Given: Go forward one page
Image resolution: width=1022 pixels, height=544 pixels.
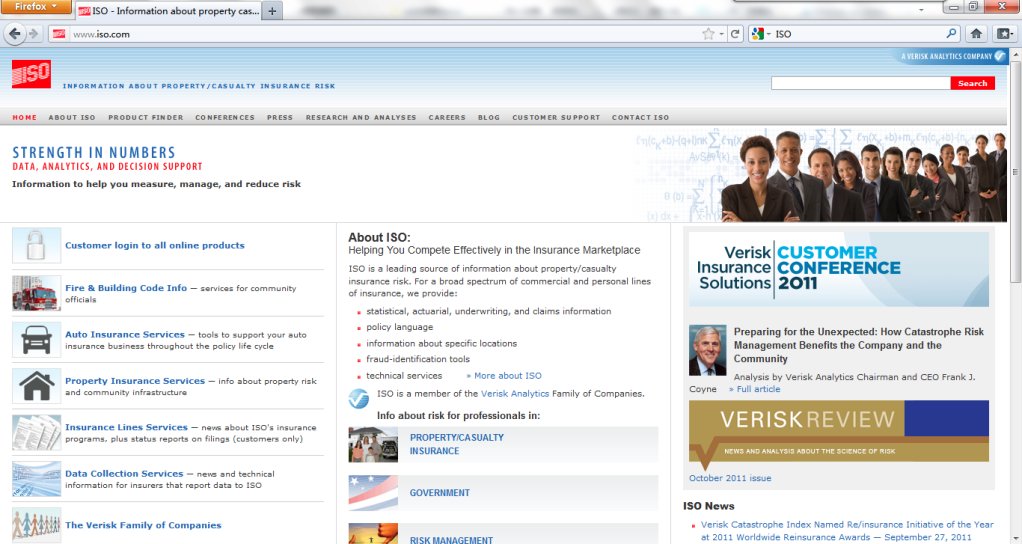Looking at the screenshot, I should point(34,34).
